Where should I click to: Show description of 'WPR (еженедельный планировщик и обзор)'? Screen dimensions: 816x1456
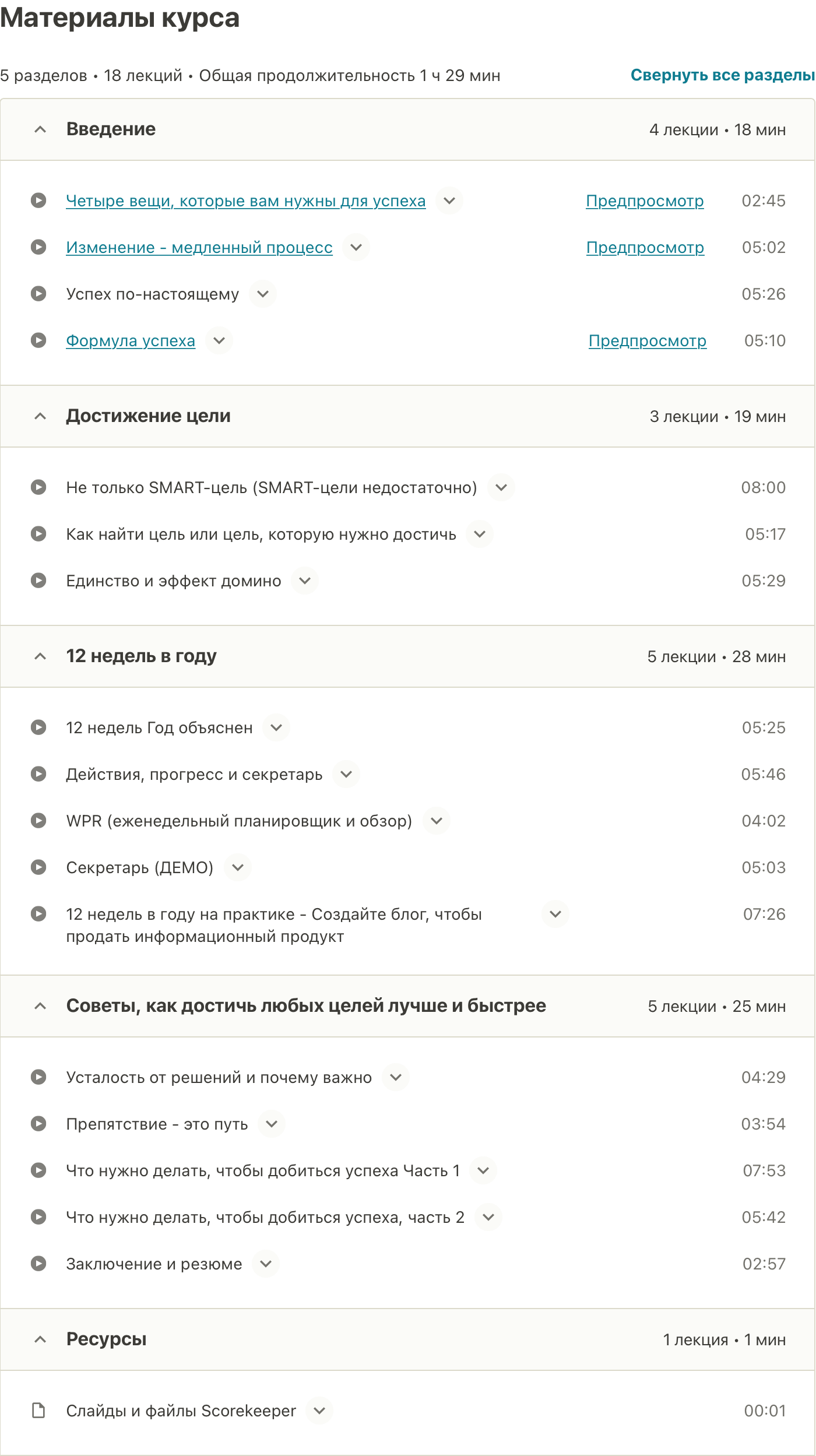tap(437, 821)
